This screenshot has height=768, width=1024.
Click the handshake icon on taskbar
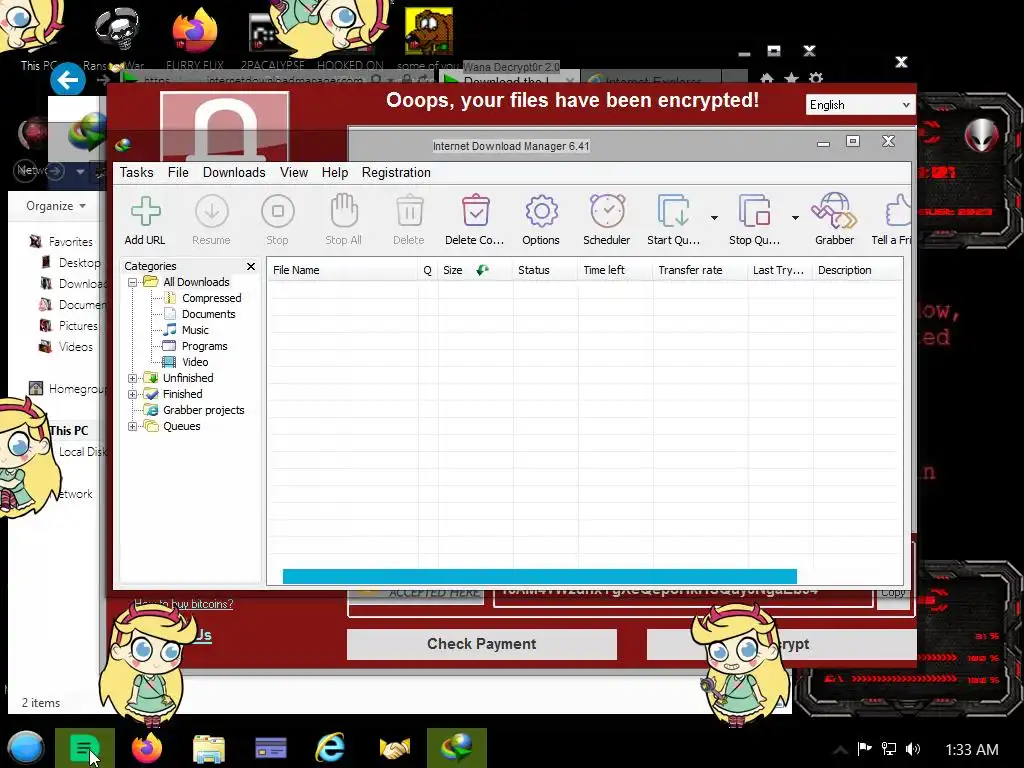(x=394, y=748)
